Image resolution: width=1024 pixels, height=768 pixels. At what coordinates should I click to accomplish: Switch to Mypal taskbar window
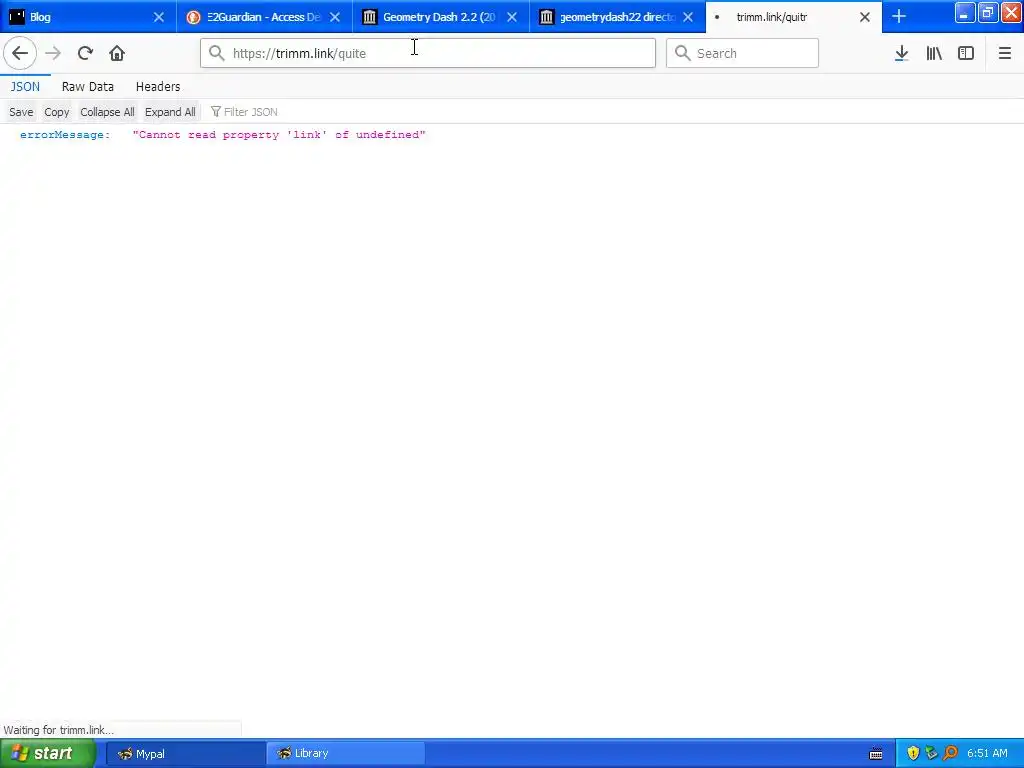pos(185,753)
